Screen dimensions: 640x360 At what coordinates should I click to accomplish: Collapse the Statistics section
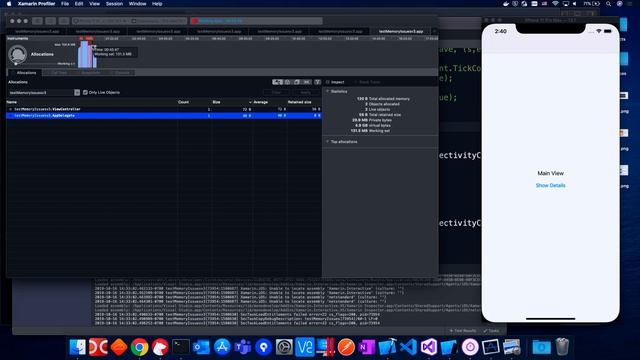tap(327, 91)
